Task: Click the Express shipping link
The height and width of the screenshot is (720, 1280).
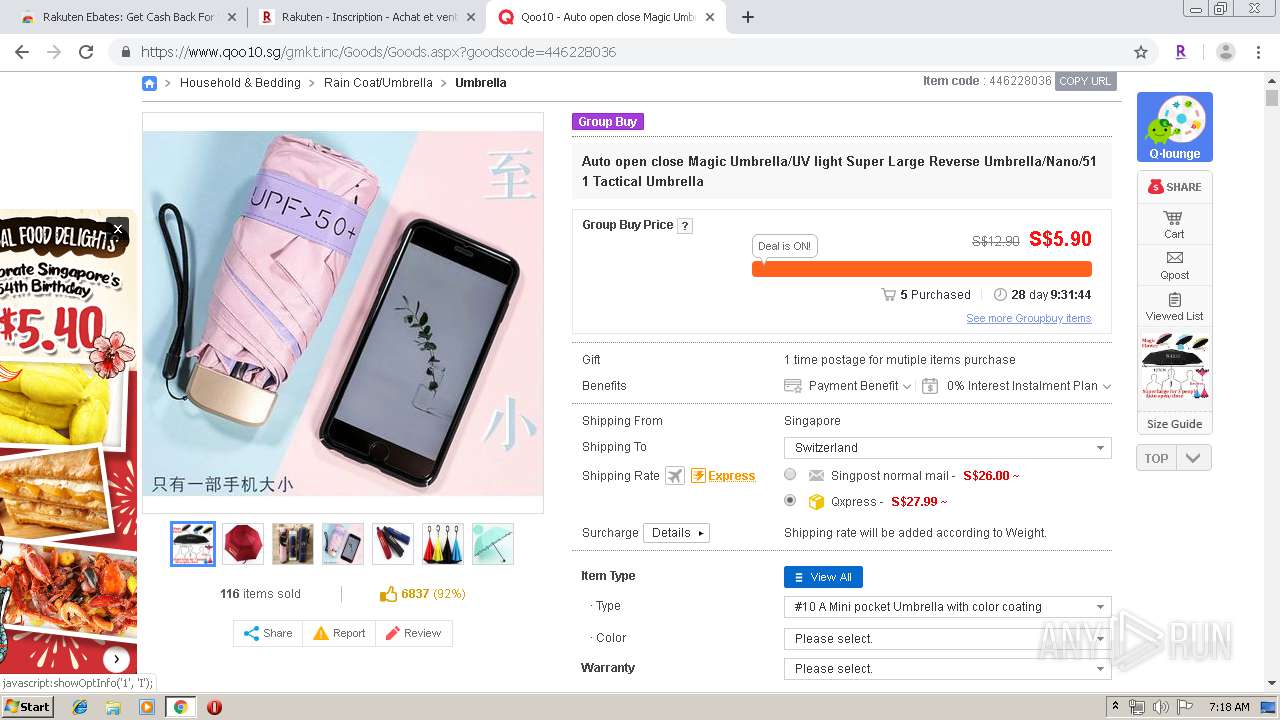Action: (x=723, y=476)
